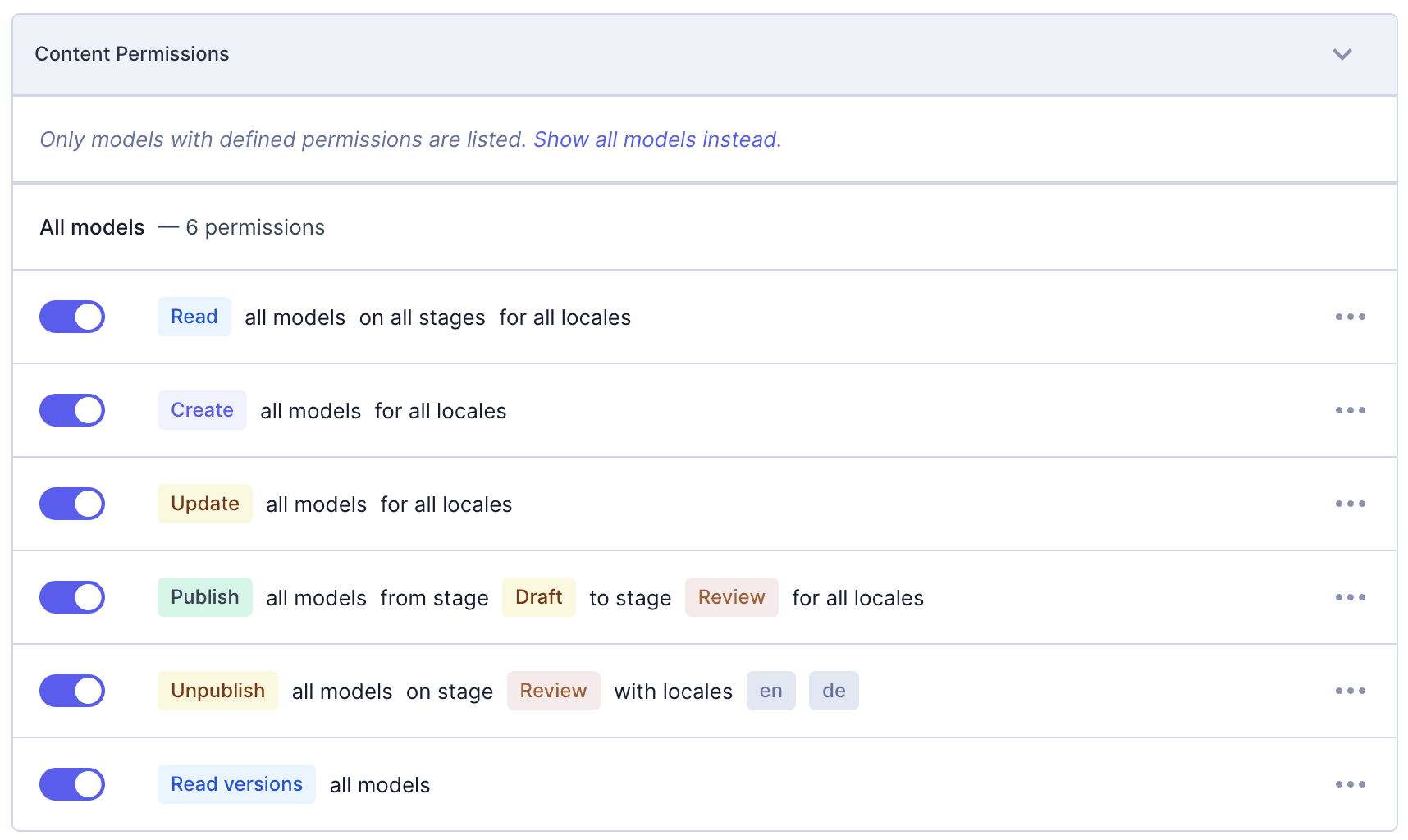The height and width of the screenshot is (840, 1408).
Task: Toggle the Create permission switch off
Action: tap(72, 410)
